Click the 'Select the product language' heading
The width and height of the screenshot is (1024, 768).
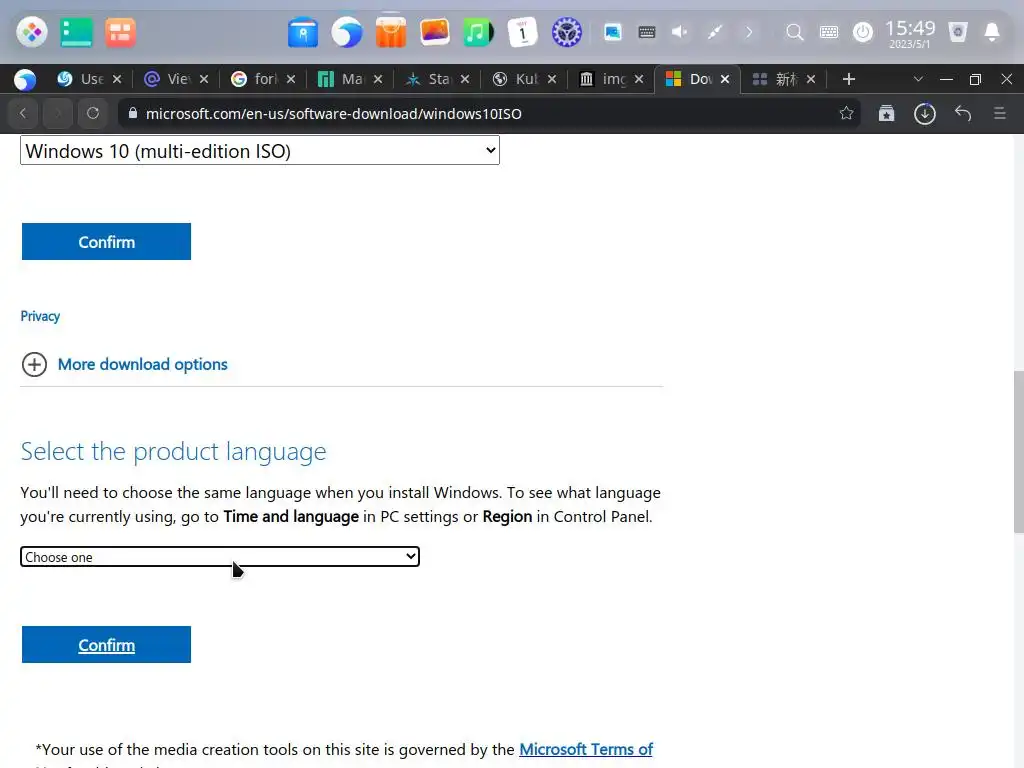pos(173,451)
